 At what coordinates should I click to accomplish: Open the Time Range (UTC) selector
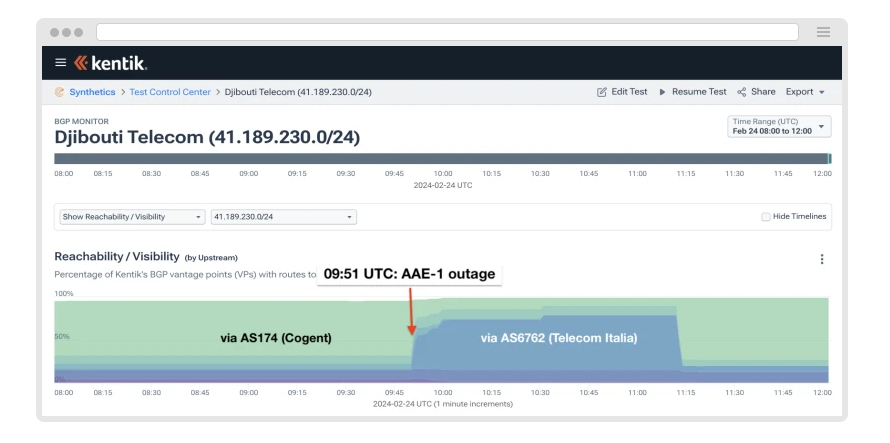[779, 126]
